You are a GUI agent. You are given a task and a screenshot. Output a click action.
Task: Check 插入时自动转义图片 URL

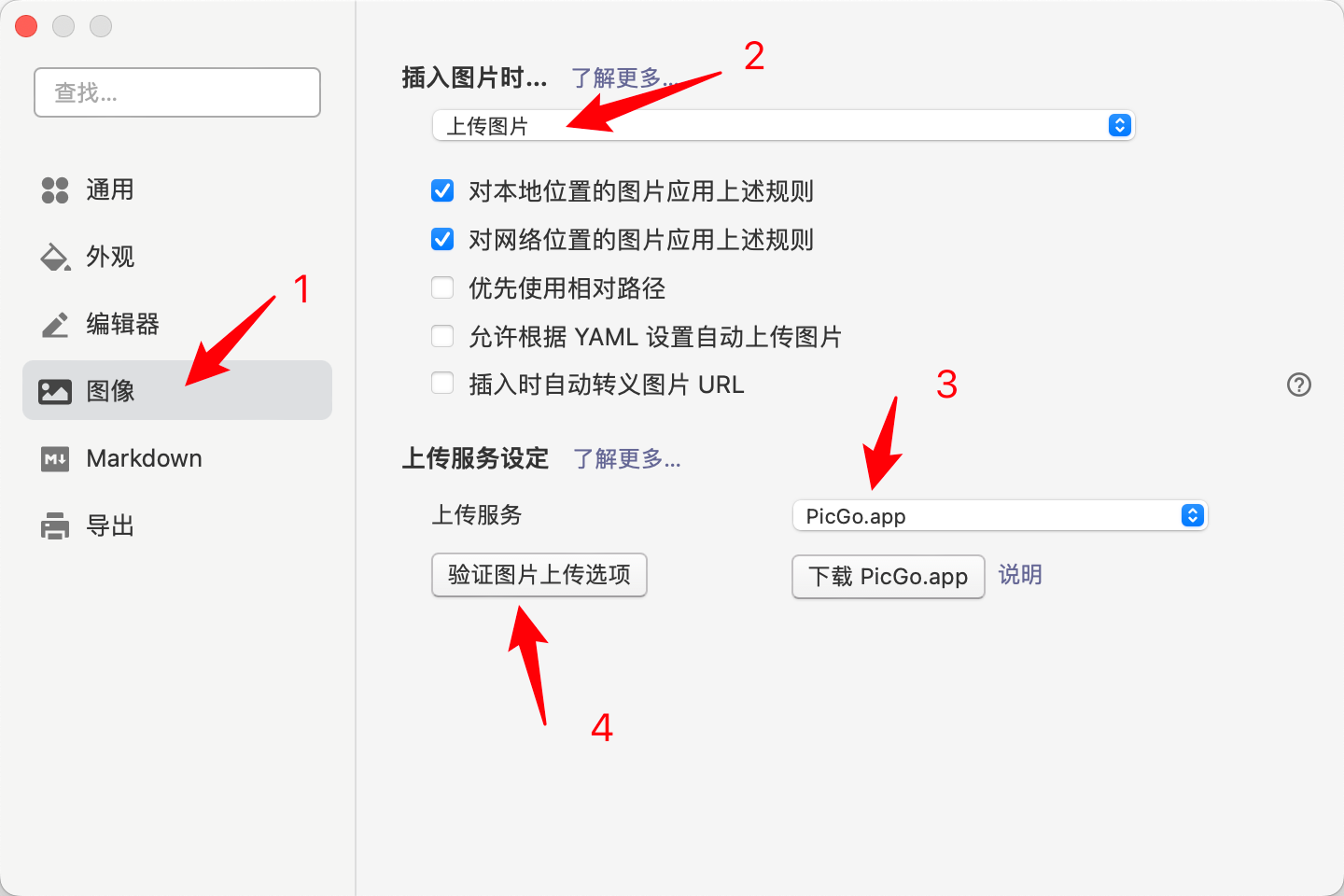tap(442, 384)
